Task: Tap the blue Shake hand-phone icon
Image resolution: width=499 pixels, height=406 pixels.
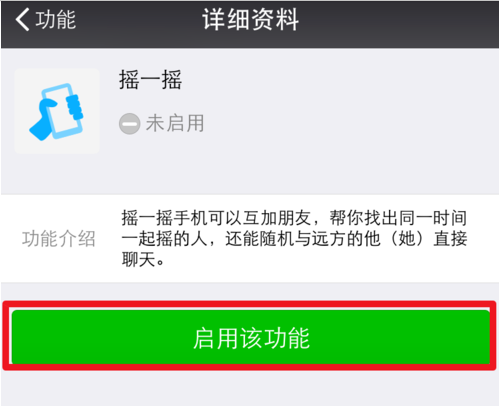Action: pos(57,112)
